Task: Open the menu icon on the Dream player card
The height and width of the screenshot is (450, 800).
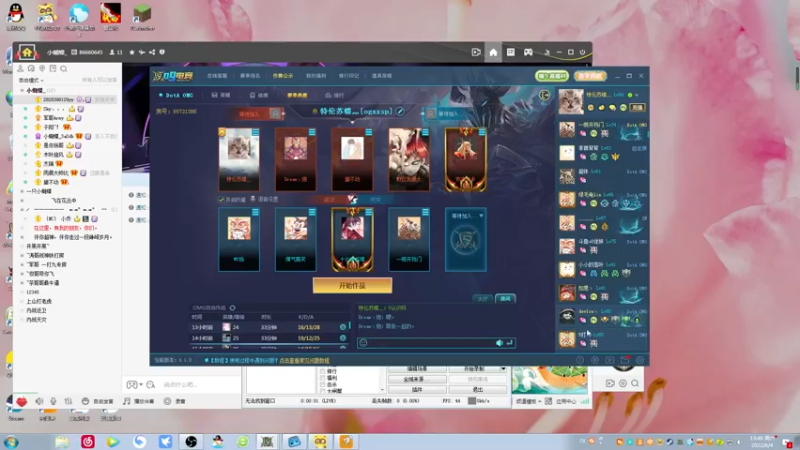Action: (312, 132)
